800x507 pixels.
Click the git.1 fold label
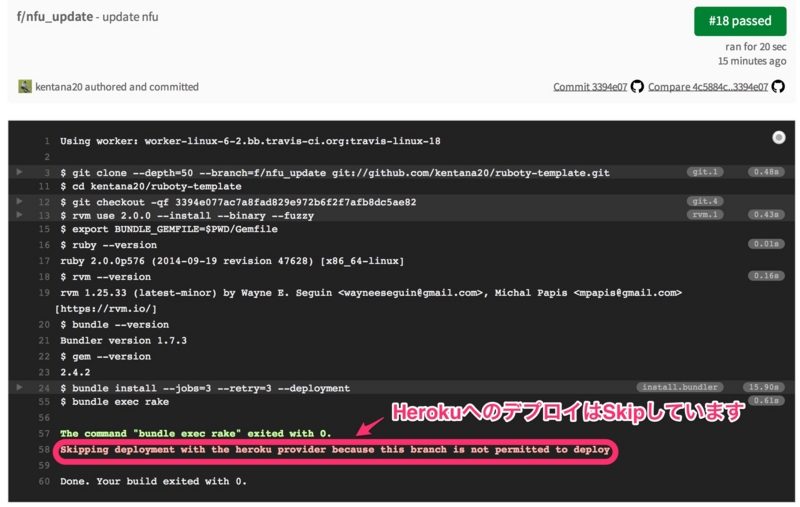tap(705, 172)
